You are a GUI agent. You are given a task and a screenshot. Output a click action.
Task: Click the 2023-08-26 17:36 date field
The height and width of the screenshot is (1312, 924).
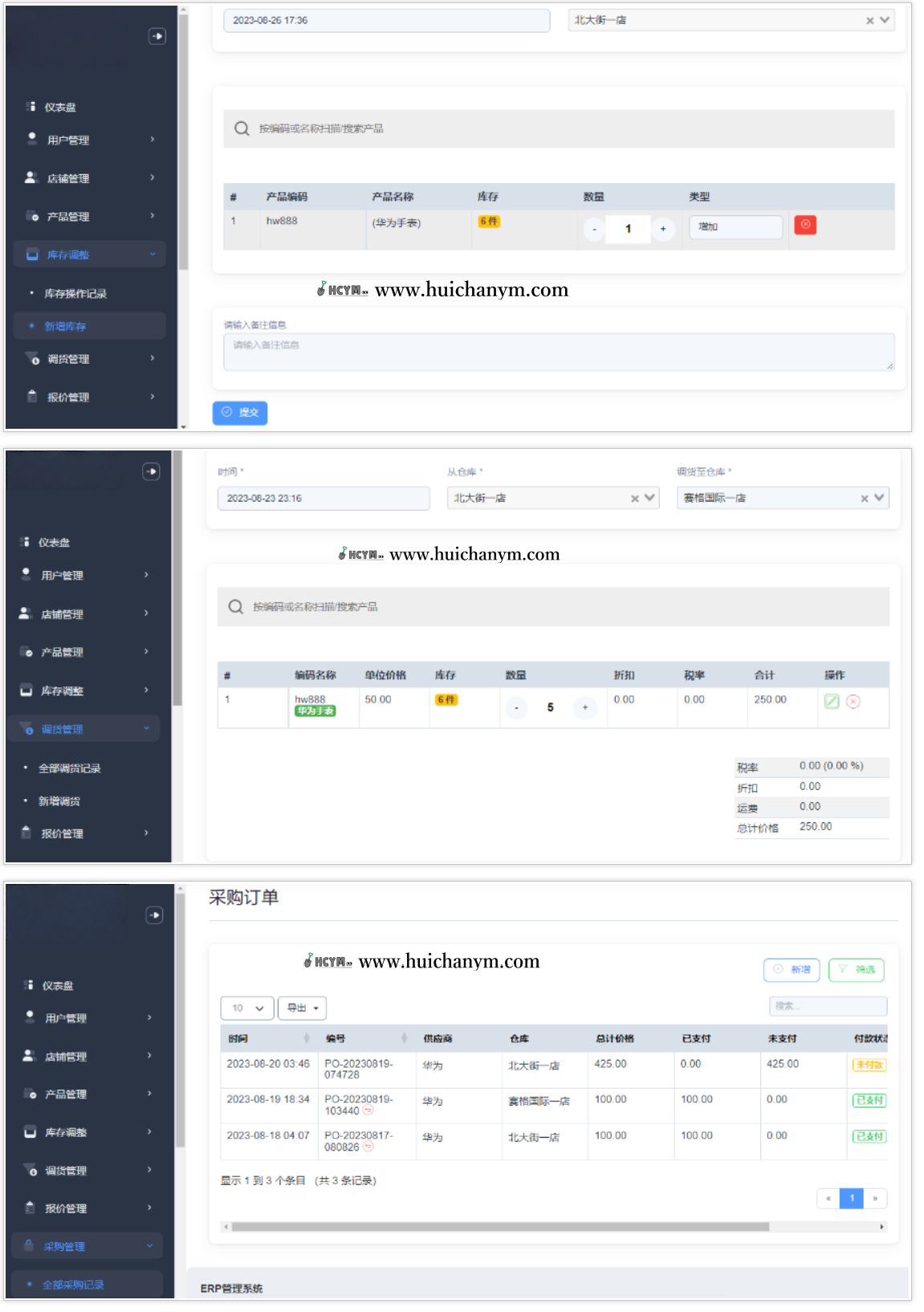[387, 21]
